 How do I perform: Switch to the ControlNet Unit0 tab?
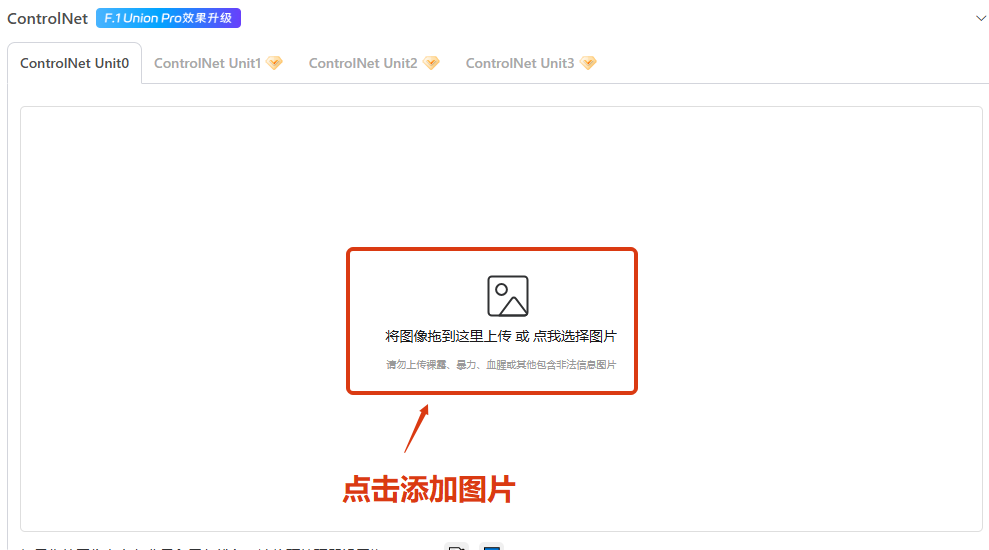pos(74,63)
